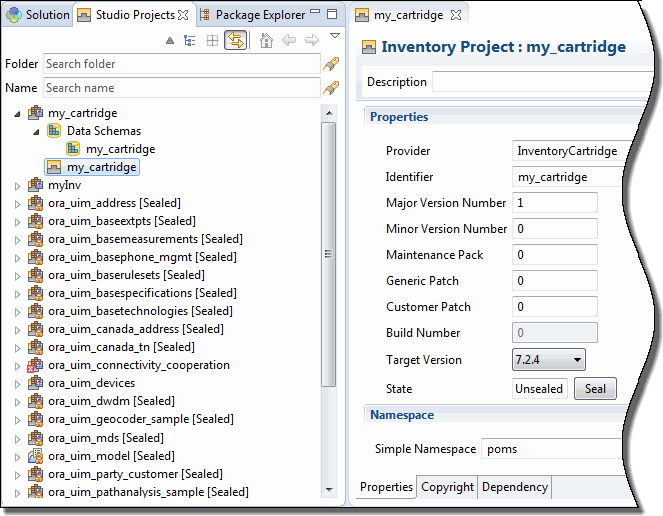The height and width of the screenshot is (516, 663).
Task: Switch to the Copyright tab
Action: pyautogui.click(x=447, y=487)
